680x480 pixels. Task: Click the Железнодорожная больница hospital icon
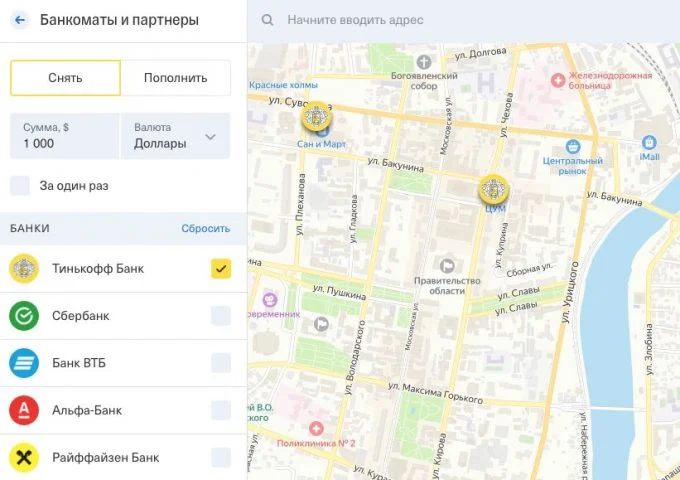[558, 80]
